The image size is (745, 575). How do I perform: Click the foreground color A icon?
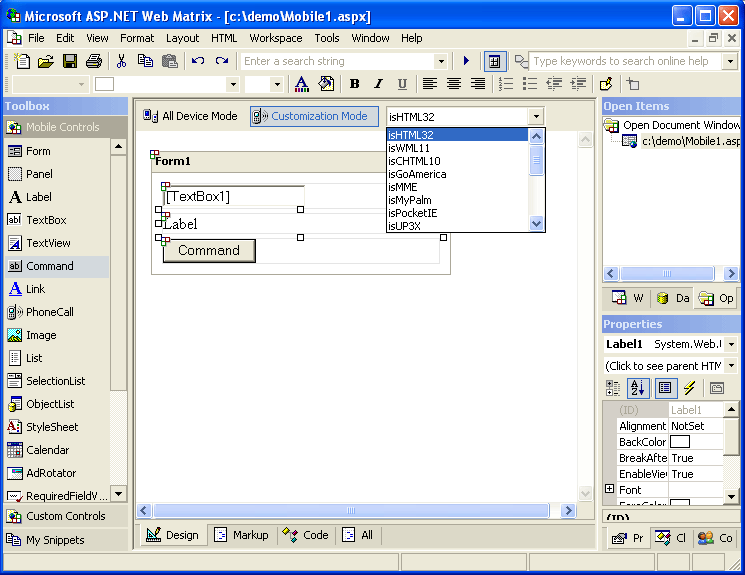[302, 84]
